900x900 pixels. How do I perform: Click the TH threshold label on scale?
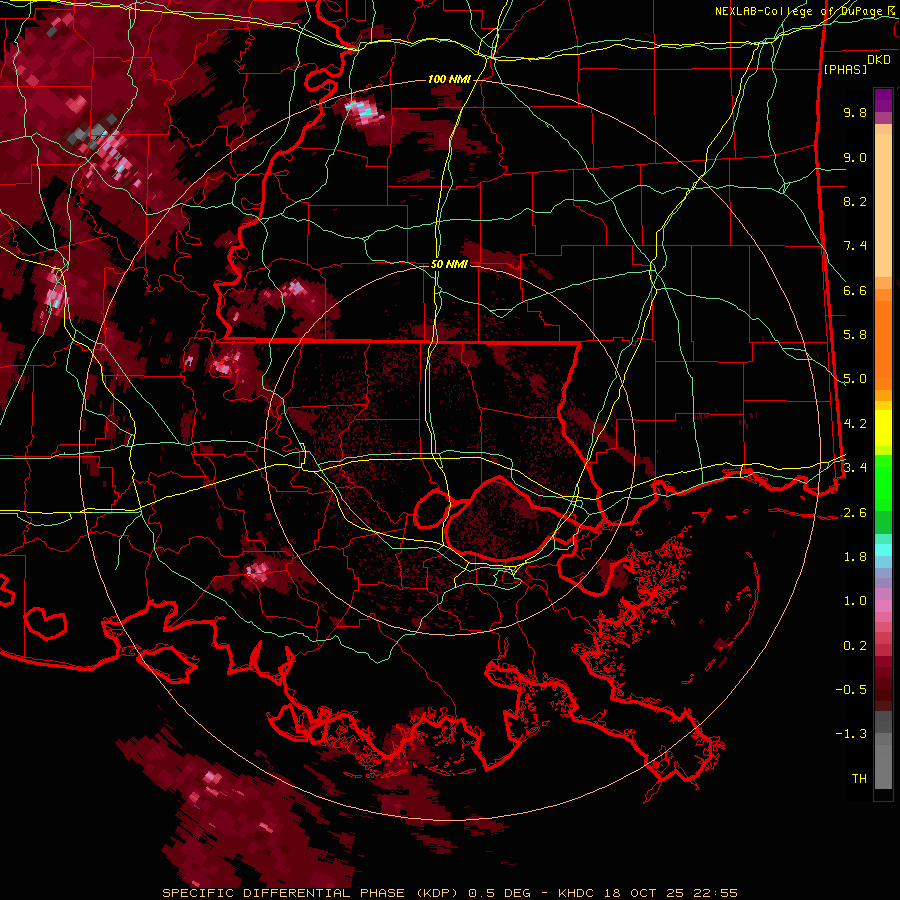pyautogui.click(x=859, y=779)
